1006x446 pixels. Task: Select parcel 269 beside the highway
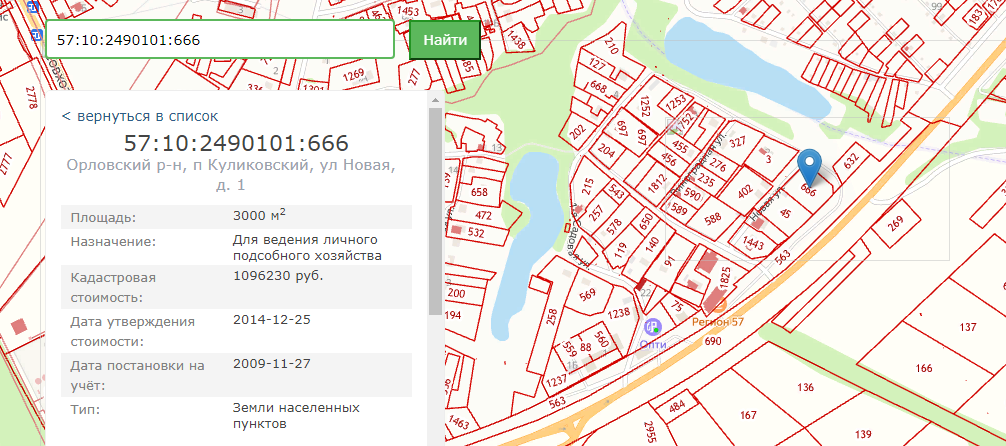pos(895,223)
